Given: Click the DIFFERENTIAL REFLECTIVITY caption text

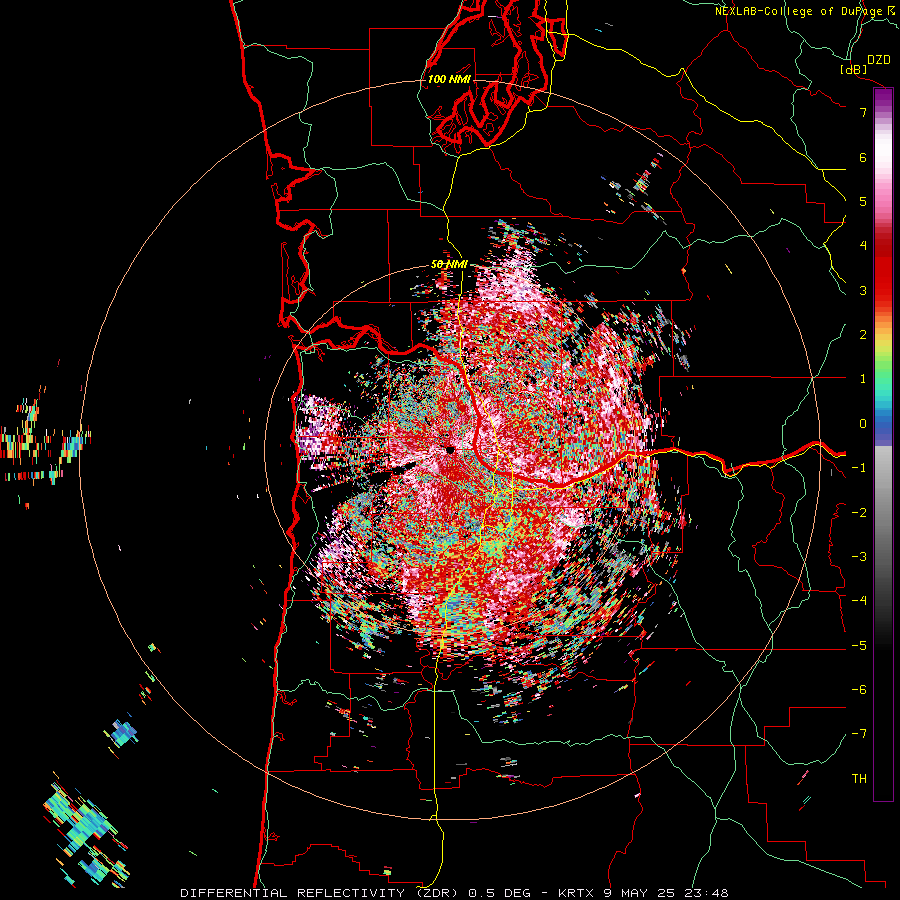Looking at the screenshot, I should point(292,893).
